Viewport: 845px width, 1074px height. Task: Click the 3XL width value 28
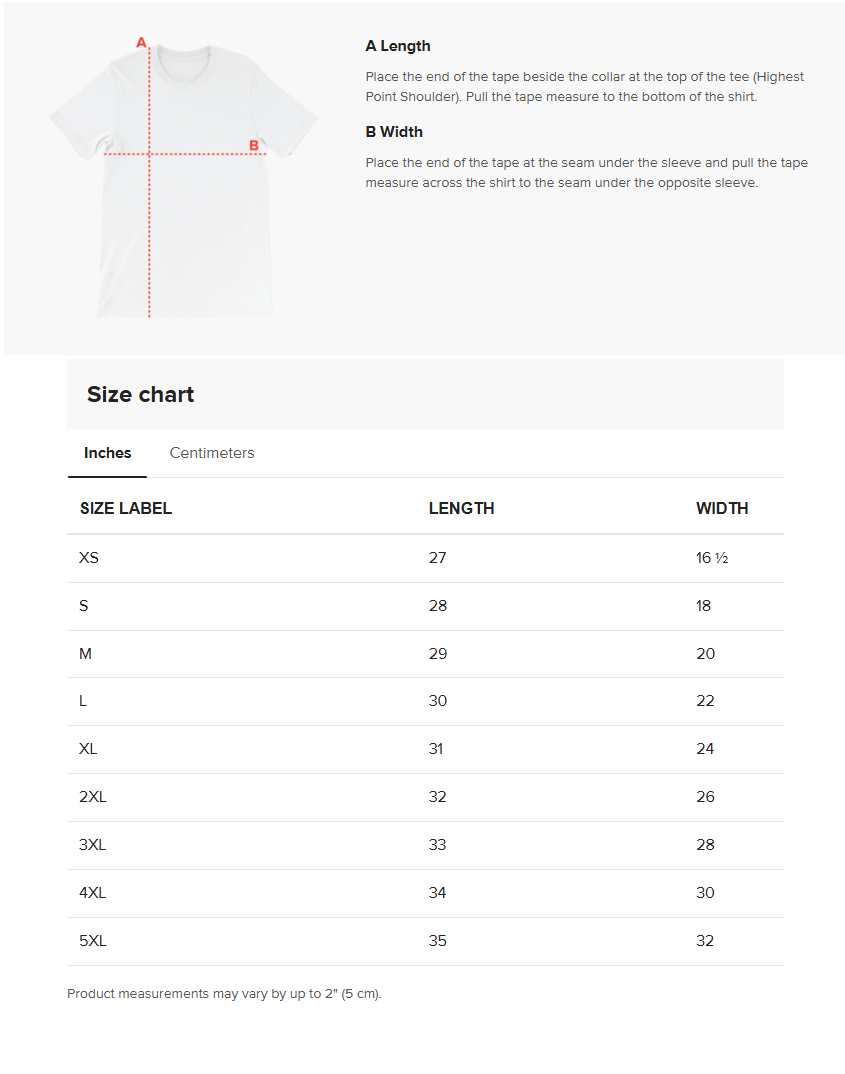coord(705,845)
